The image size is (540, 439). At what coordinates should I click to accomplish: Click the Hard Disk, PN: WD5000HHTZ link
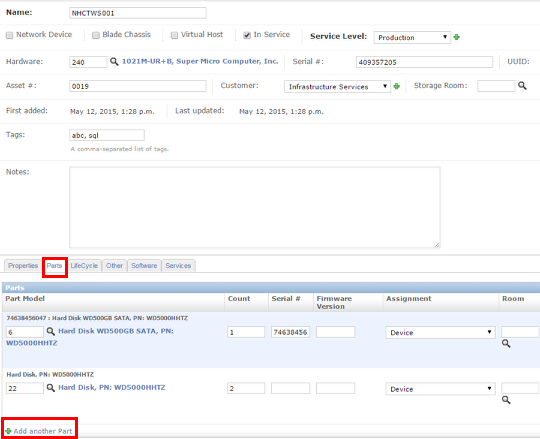point(112,387)
